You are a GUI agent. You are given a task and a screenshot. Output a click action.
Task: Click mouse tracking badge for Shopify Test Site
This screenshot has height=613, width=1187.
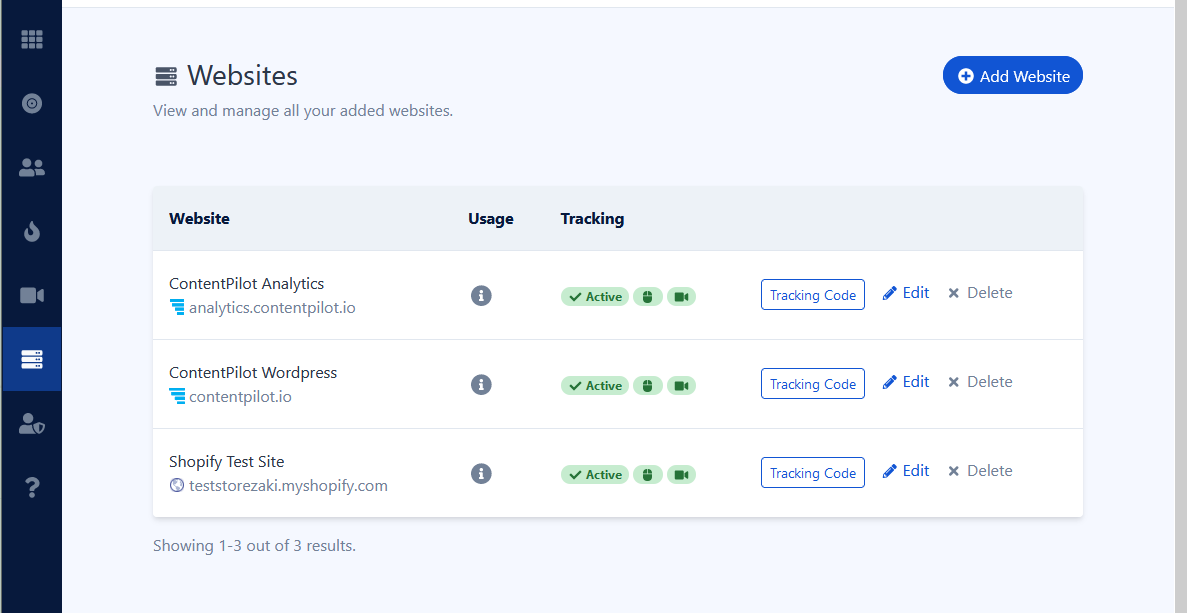tap(647, 475)
